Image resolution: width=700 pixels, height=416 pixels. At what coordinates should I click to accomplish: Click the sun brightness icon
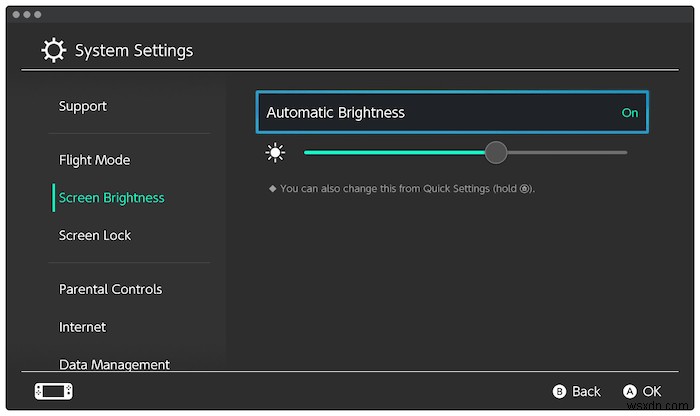pyautogui.click(x=275, y=152)
